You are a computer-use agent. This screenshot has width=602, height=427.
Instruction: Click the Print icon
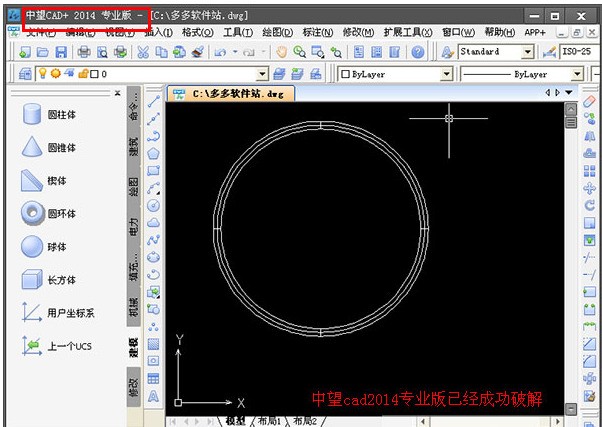click(x=84, y=52)
